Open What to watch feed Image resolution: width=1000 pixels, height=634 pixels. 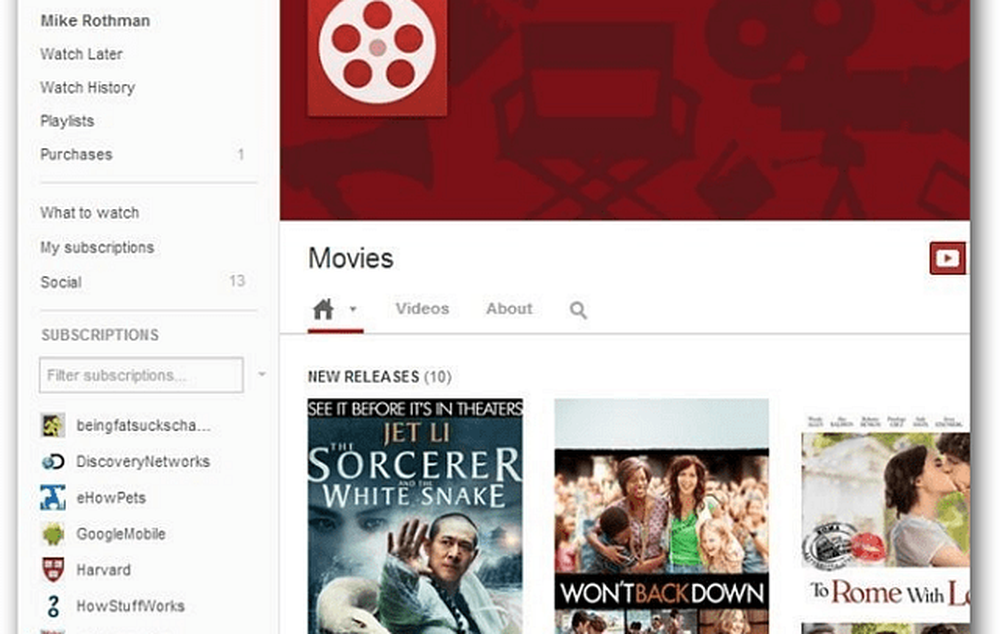89,213
